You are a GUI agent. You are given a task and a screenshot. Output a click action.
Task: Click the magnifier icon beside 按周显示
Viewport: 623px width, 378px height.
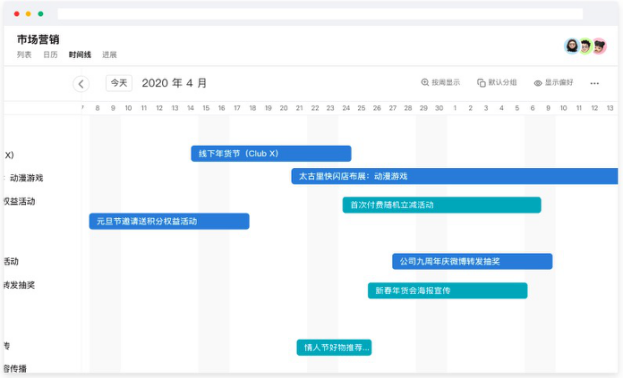pos(425,82)
